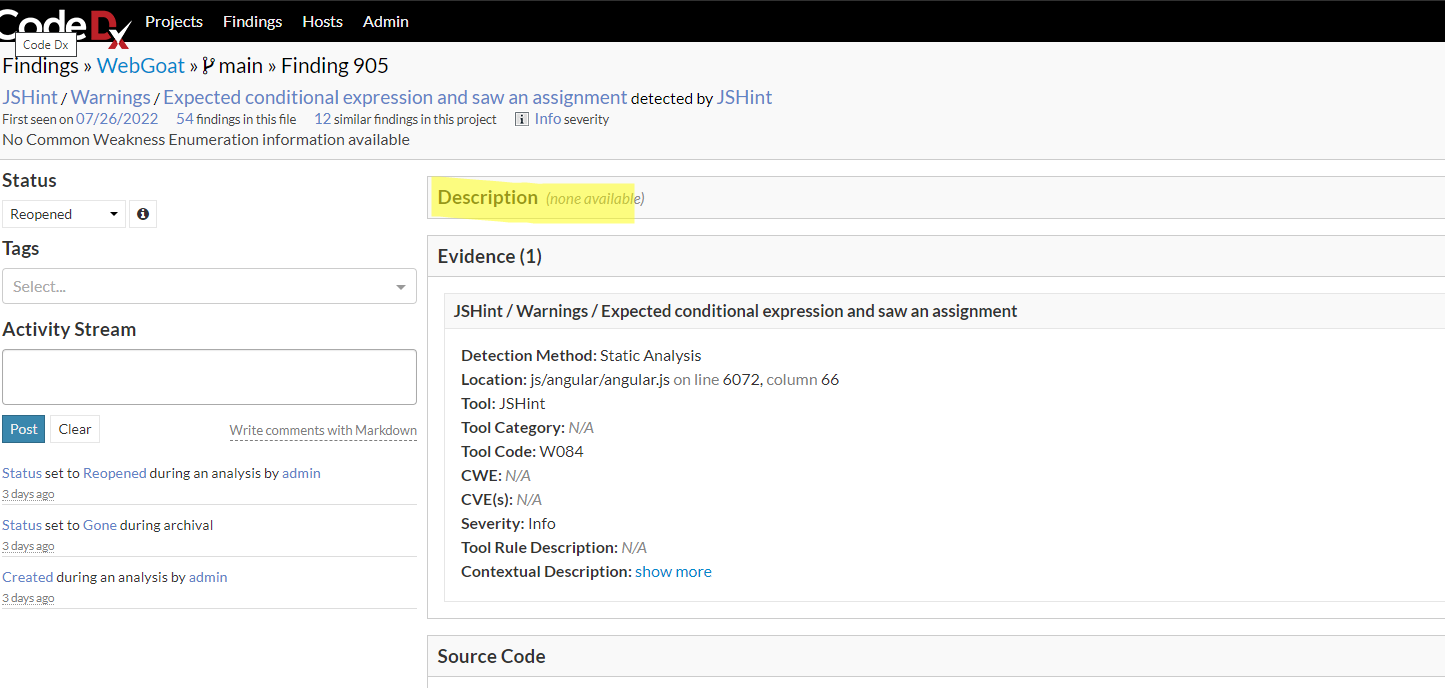This screenshot has width=1445, height=688.
Task: Open the Findings menu
Action: [x=252, y=21]
